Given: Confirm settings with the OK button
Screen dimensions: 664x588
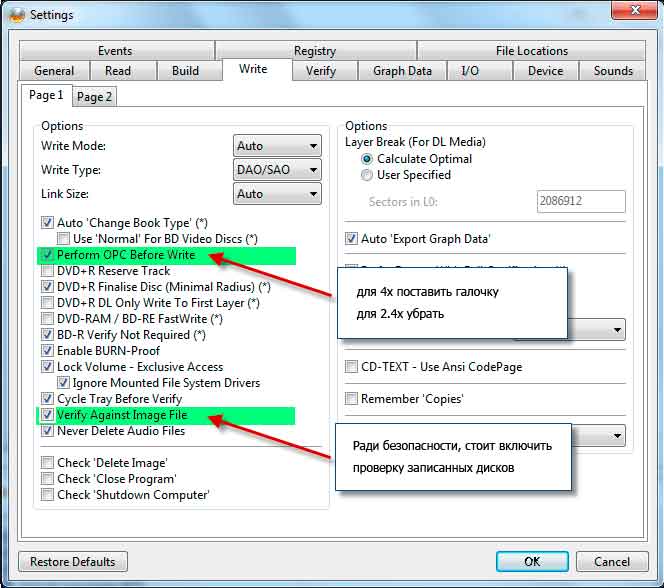Looking at the screenshot, I should pos(532,562).
